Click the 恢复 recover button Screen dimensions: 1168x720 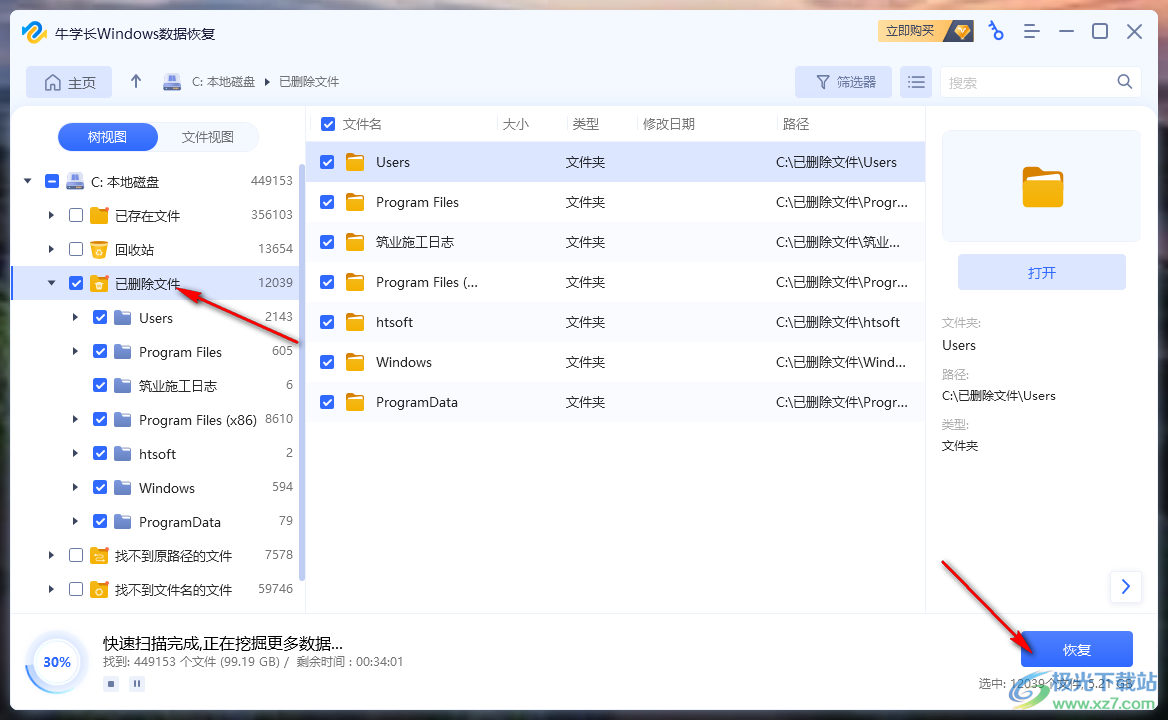tap(1076, 649)
